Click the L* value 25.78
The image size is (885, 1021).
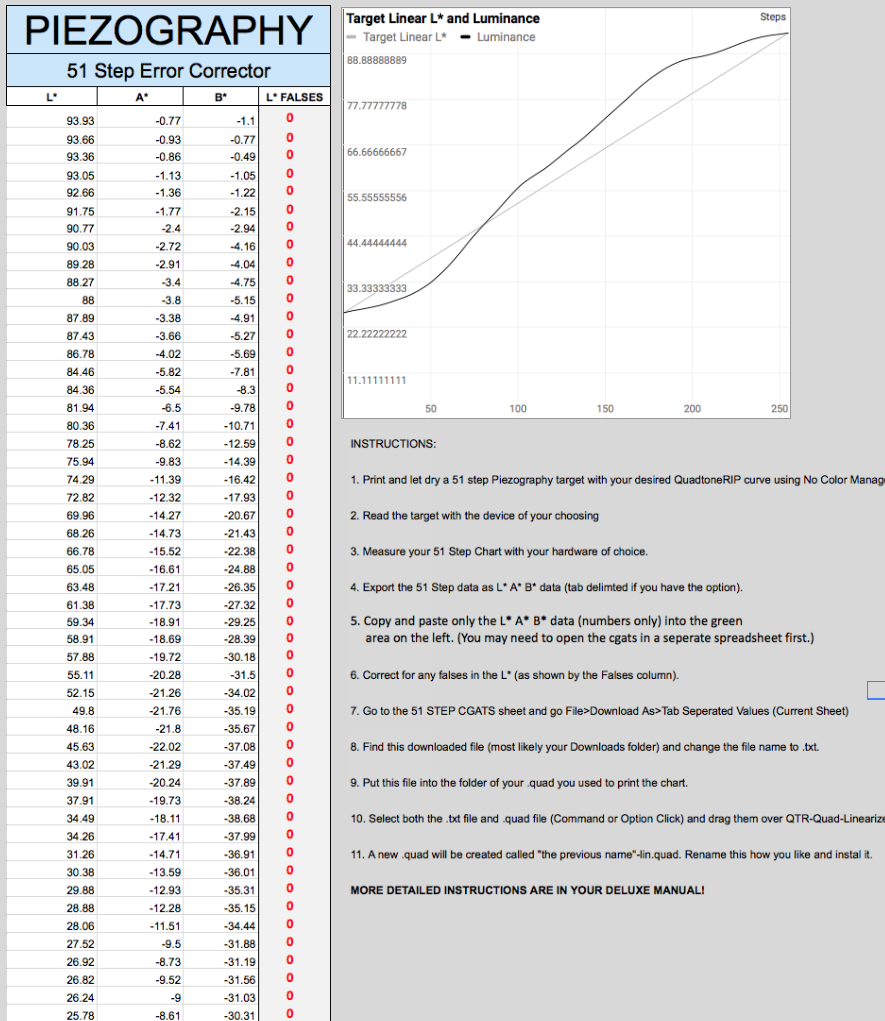[x=52, y=1016]
